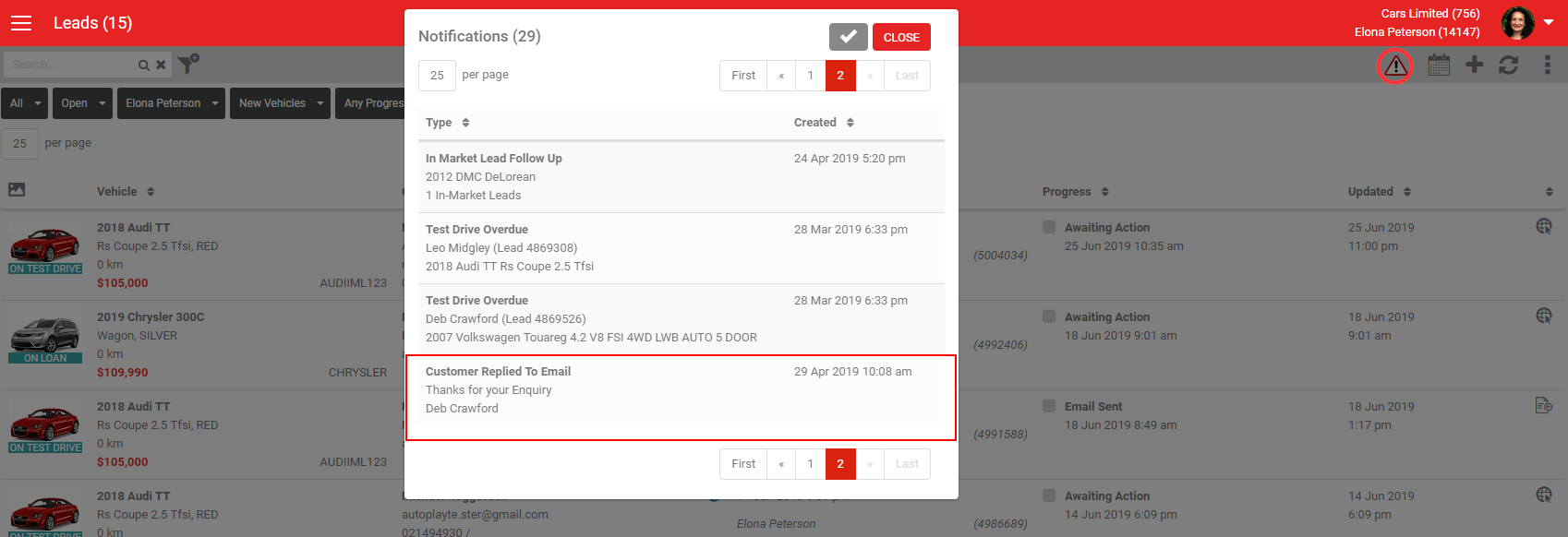Screen dimensions: 1568x537
Task: Click the notifications warning triangle icon
Action: [x=1395, y=66]
